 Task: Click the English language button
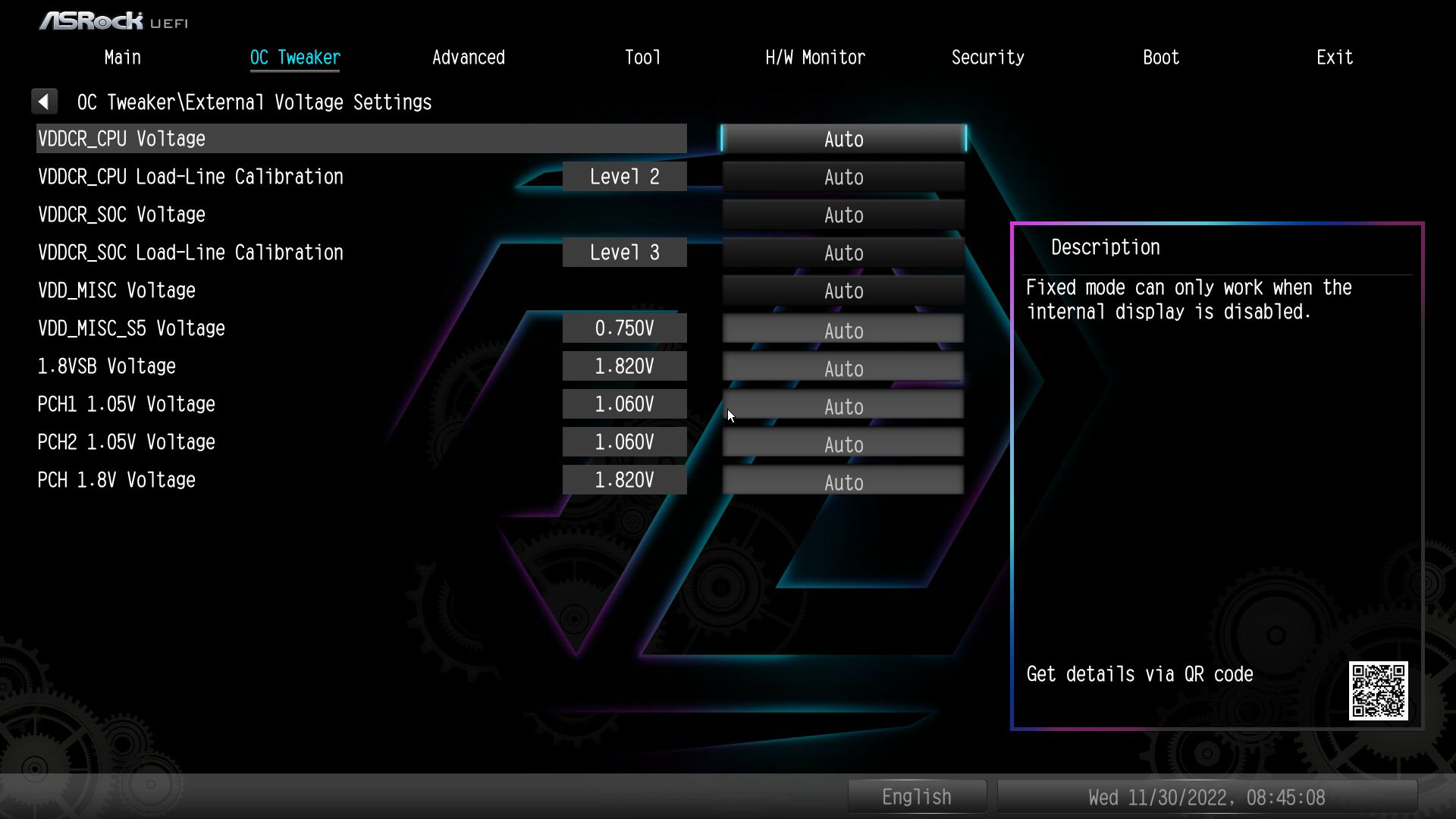[916, 797]
